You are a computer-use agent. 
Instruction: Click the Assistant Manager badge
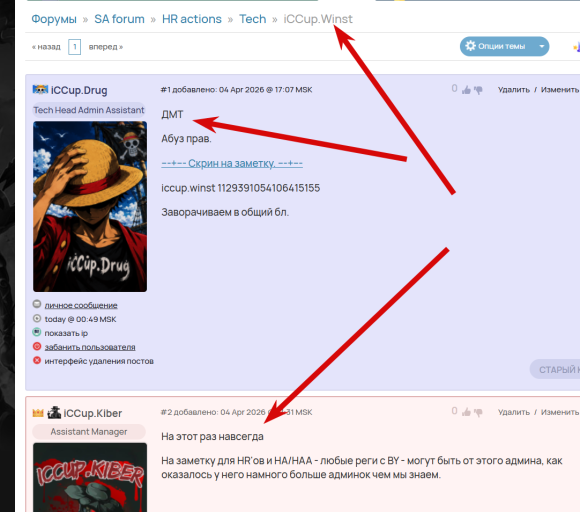click(89, 432)
